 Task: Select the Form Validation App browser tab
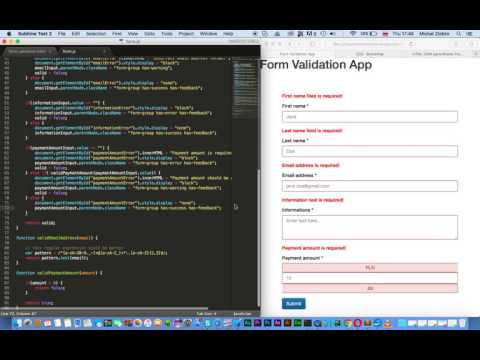coord(297,54)
